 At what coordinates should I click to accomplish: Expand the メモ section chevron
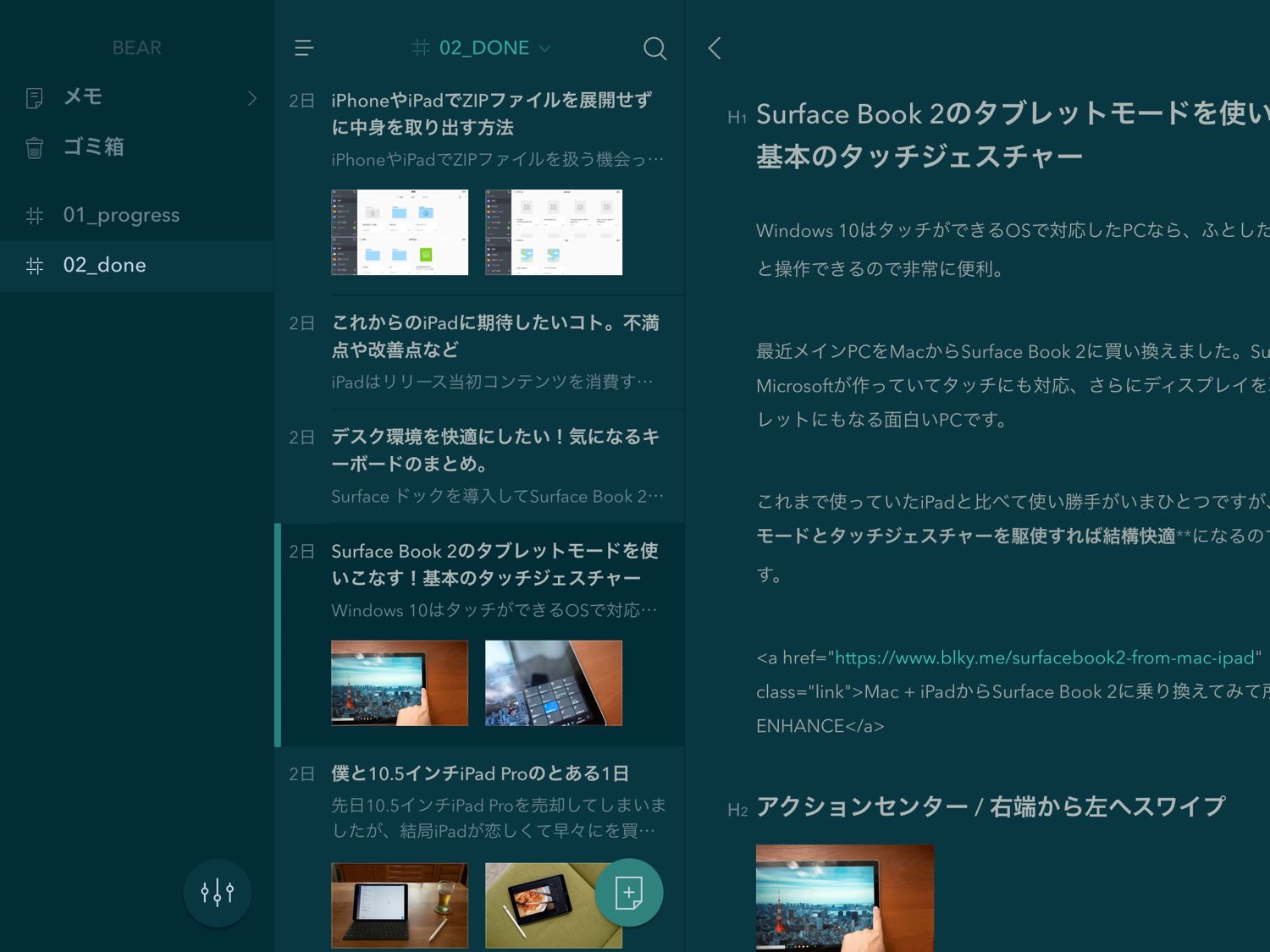[251, 98]
